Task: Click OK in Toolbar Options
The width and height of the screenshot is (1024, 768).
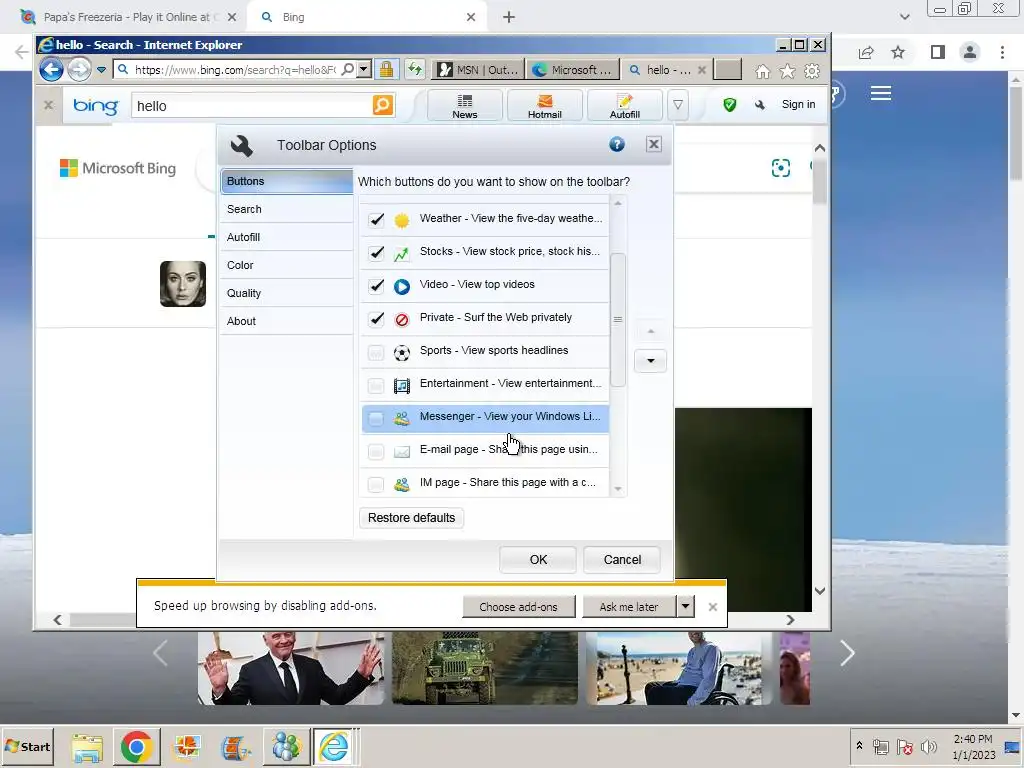Action: pos(538,560)
